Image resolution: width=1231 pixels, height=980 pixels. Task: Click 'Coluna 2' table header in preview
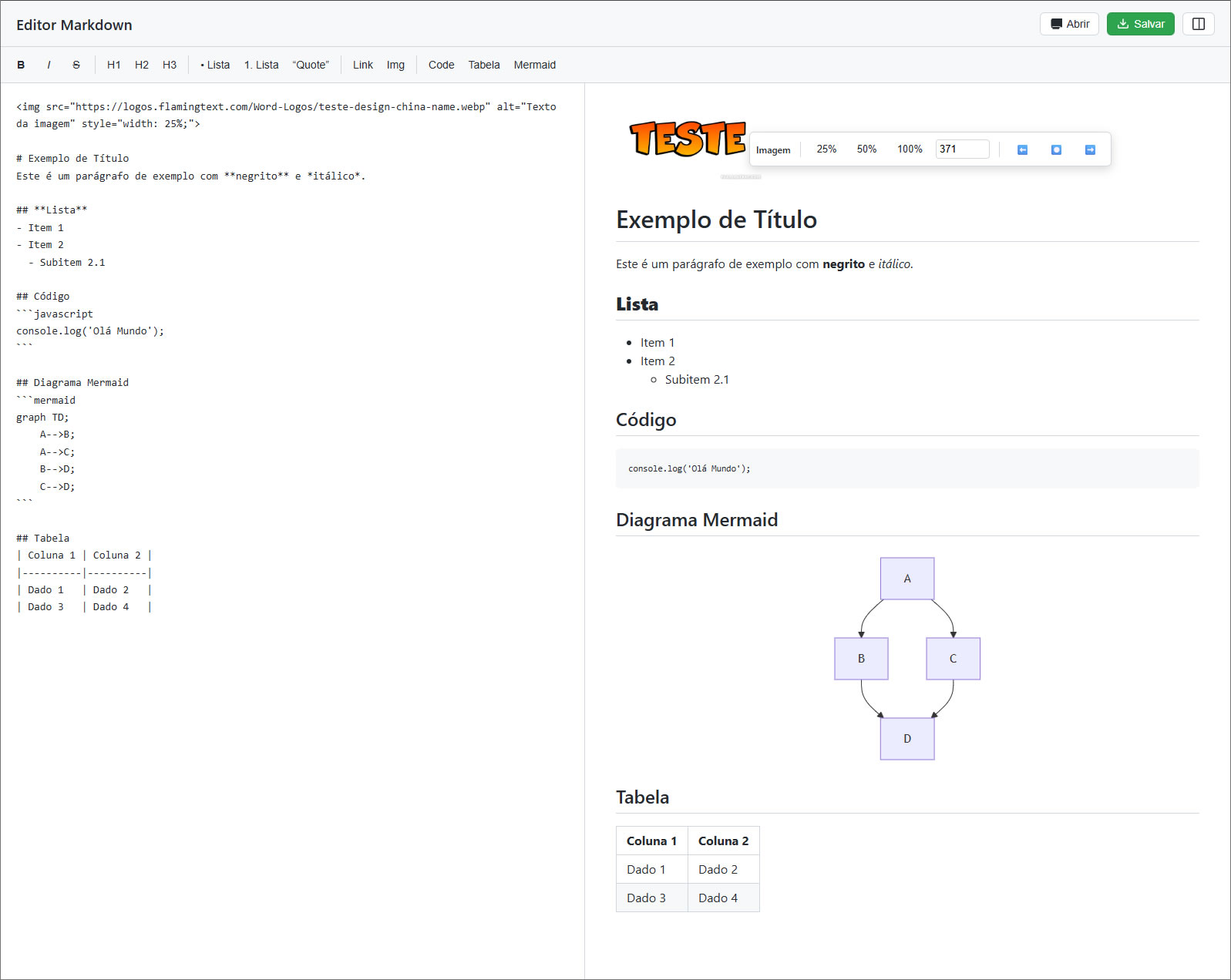[x=724, y=841]
